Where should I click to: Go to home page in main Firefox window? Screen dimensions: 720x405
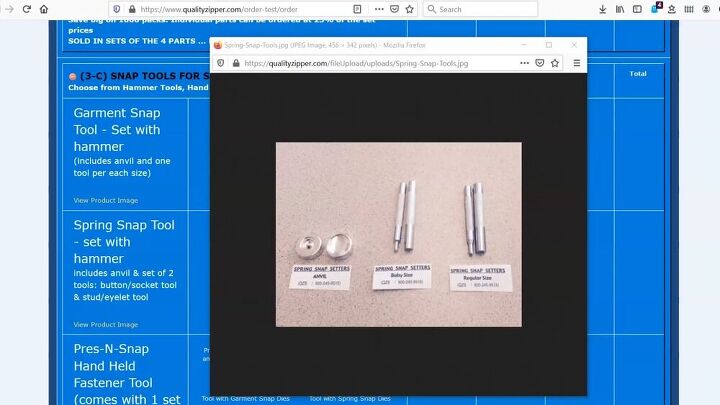click(x=44, y=9)
